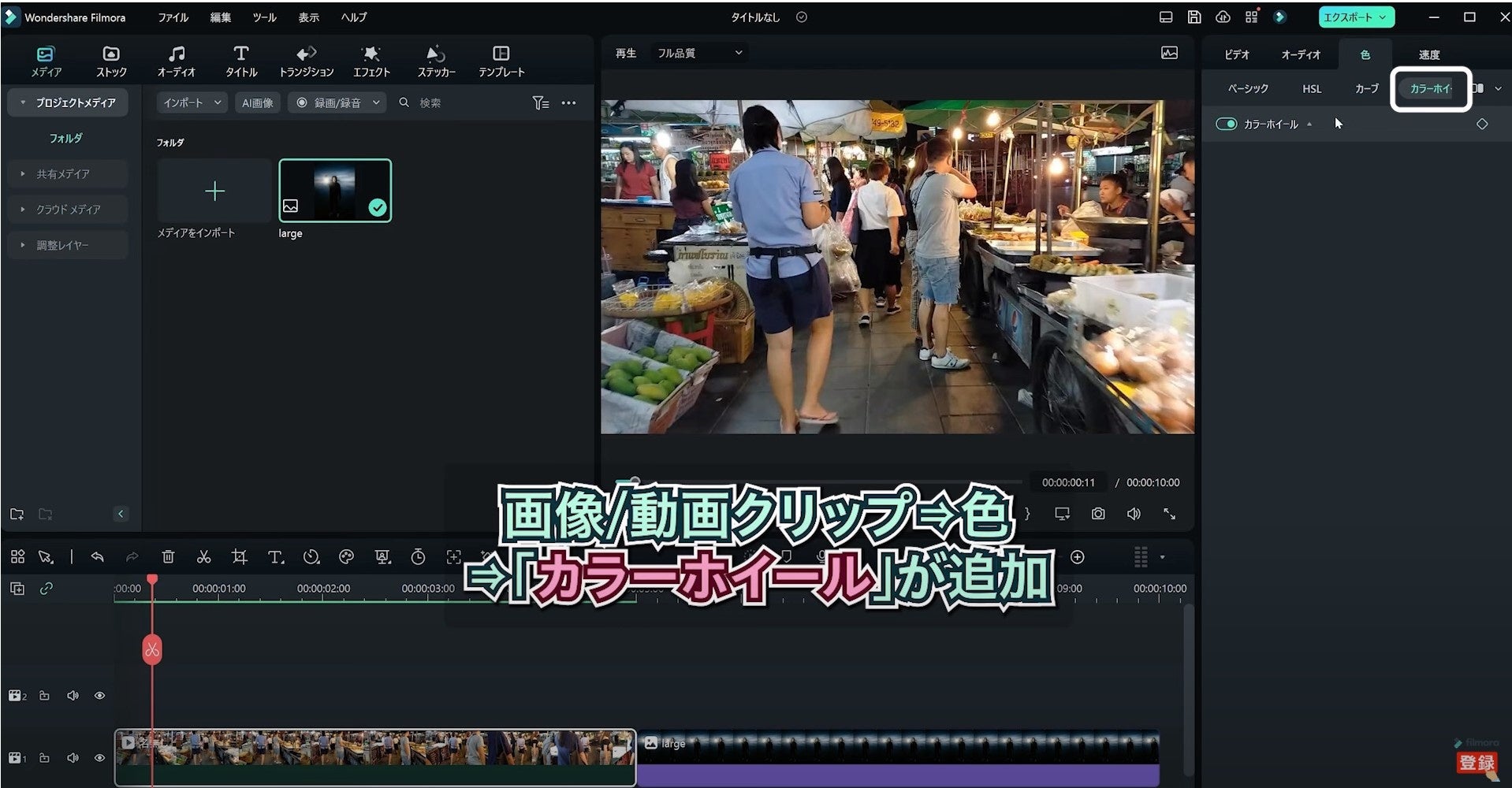Switch to the HSL color tab
This screenshot has height=788, width=1512.
coord(1311,89)
